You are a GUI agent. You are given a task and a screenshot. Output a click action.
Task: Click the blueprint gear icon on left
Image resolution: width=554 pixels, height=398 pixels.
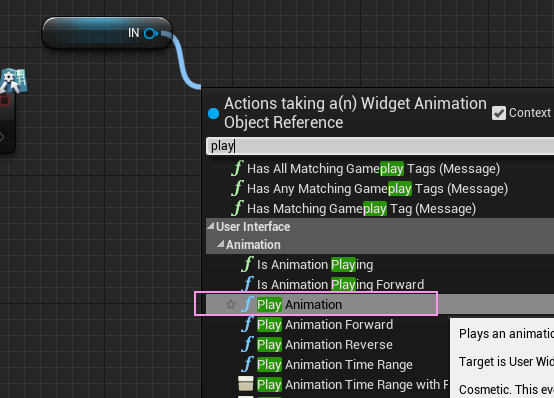[x=14, y=80]
